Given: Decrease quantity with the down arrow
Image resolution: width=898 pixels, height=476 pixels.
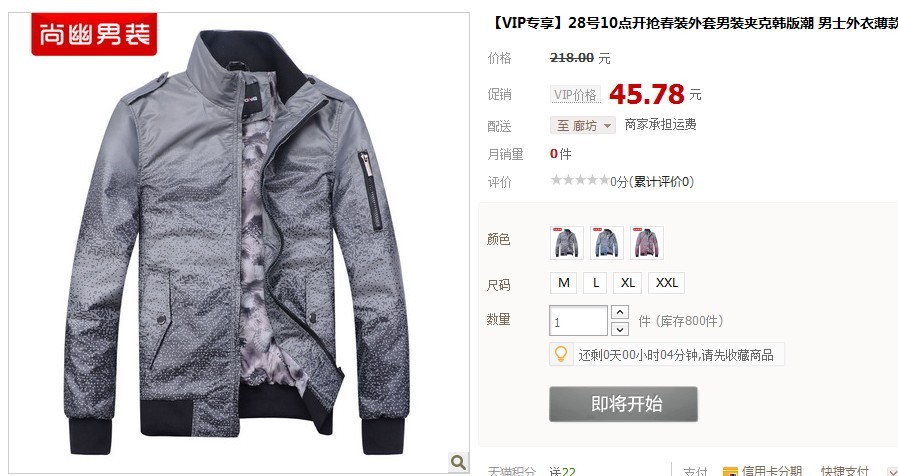Looking at the screenshot, I should pyautogui.click(x=620, y=329).
